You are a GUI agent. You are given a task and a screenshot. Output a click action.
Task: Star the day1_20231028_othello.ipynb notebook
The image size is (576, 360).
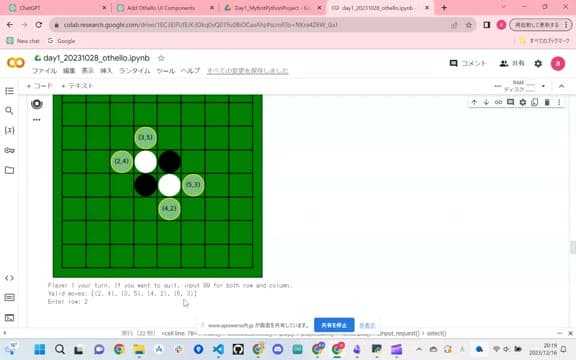point(161,58)
